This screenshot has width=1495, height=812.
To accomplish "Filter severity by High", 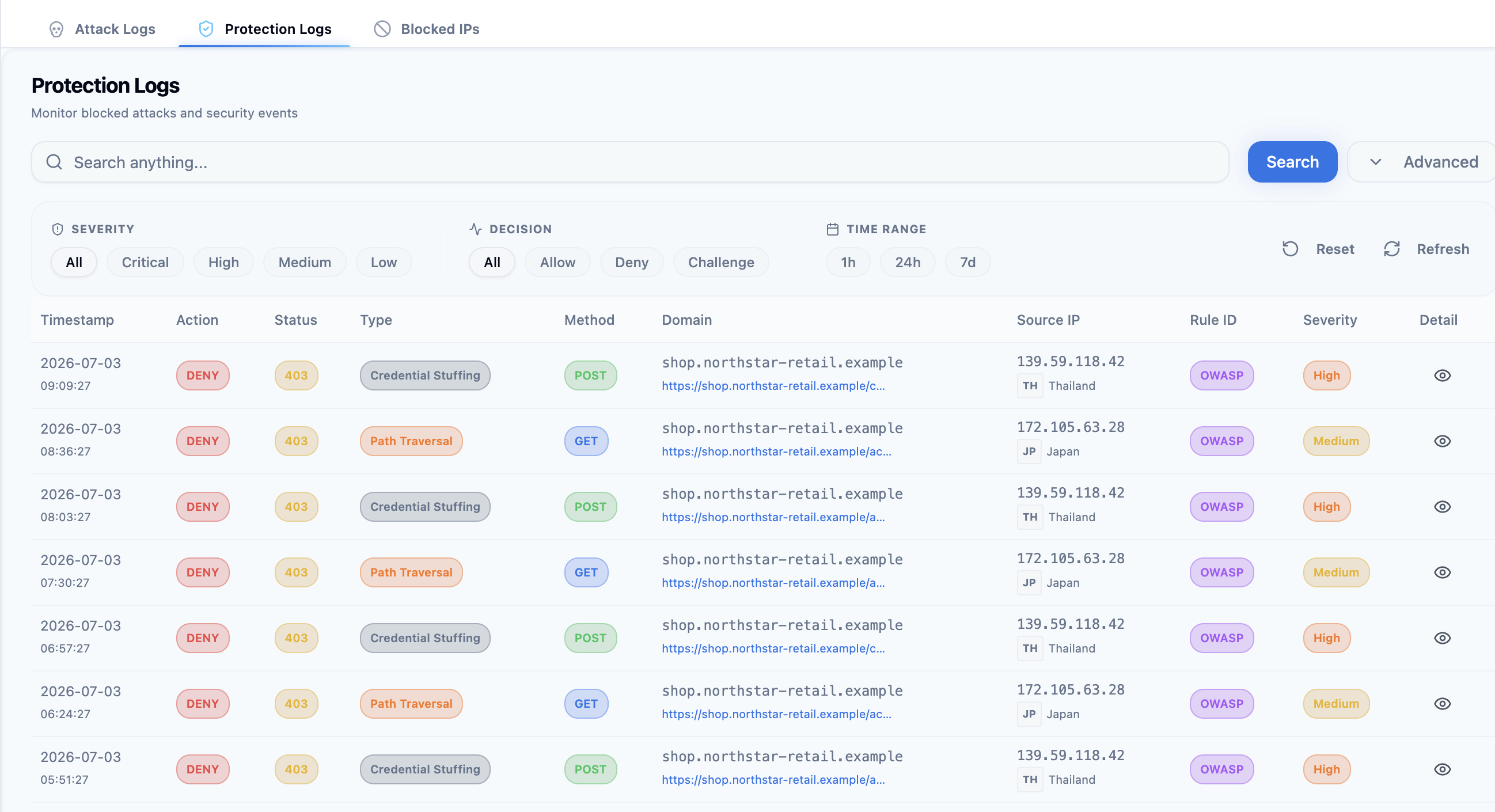I will pyautogui.click(x=223, y=263).
